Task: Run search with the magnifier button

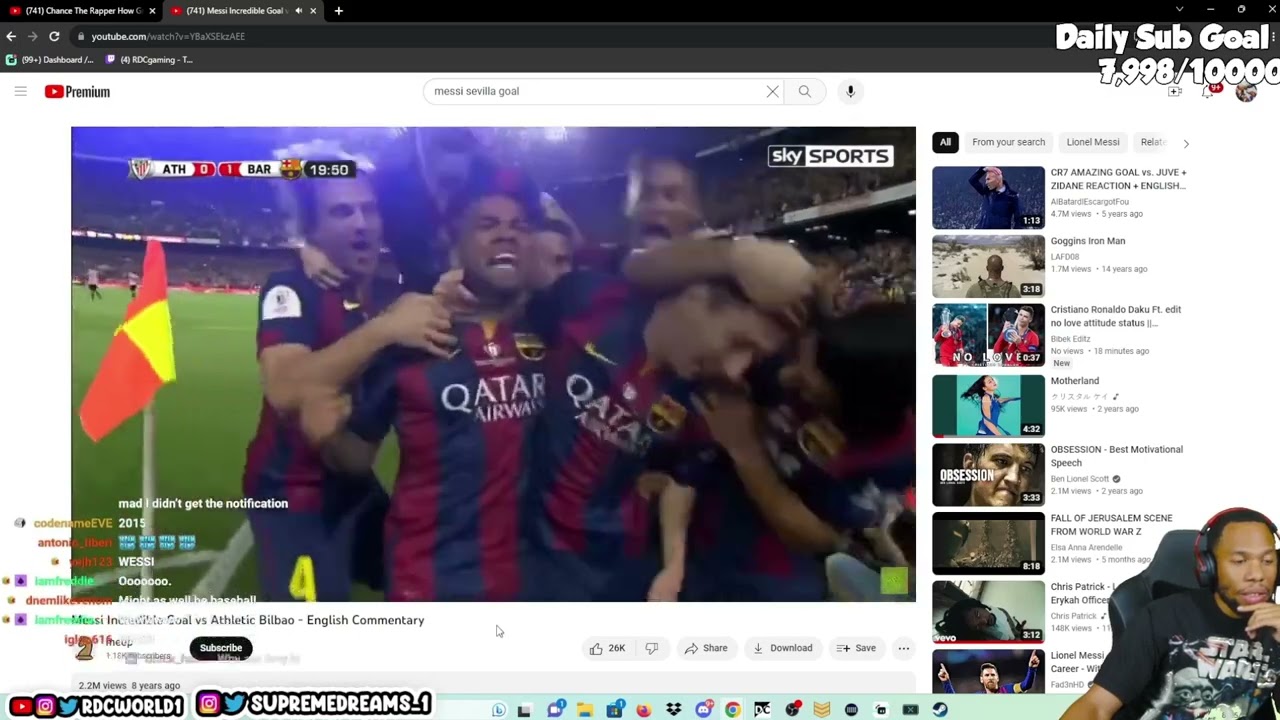Action: tap(805, 91)
